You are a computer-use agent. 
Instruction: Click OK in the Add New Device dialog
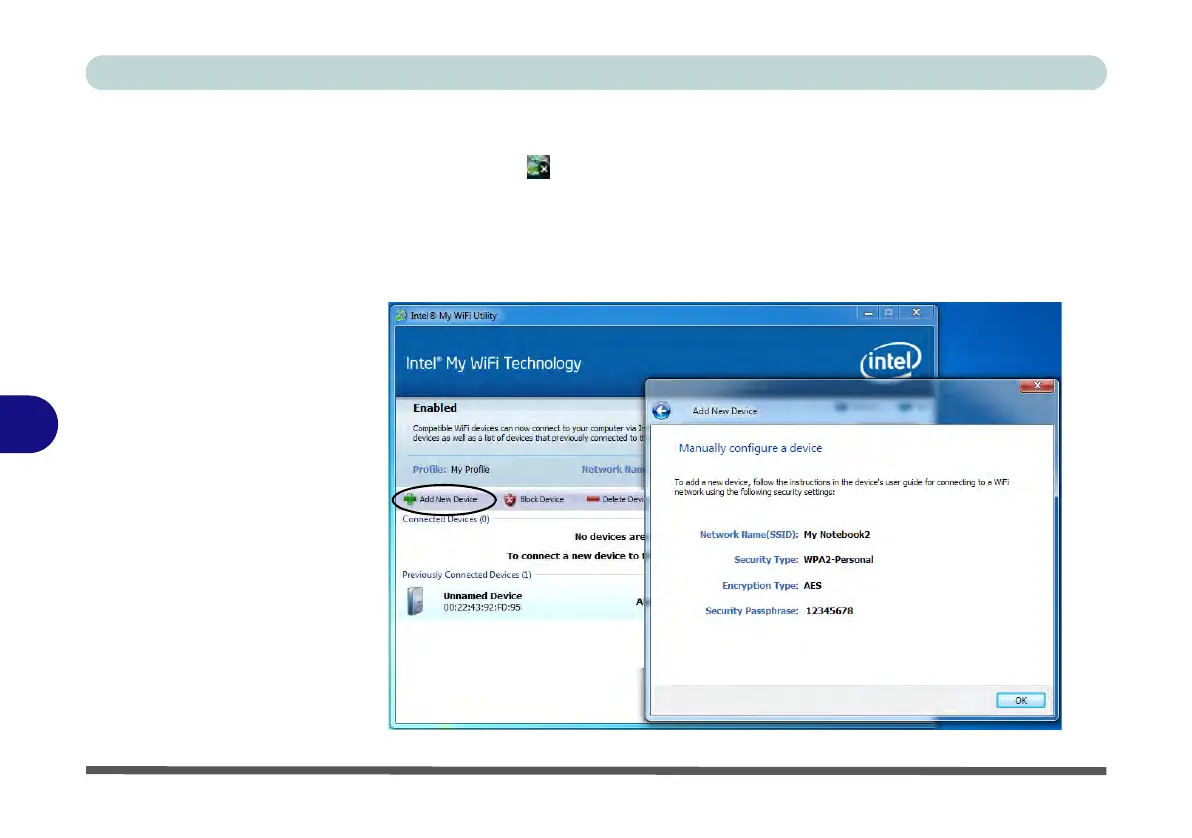1020,700
